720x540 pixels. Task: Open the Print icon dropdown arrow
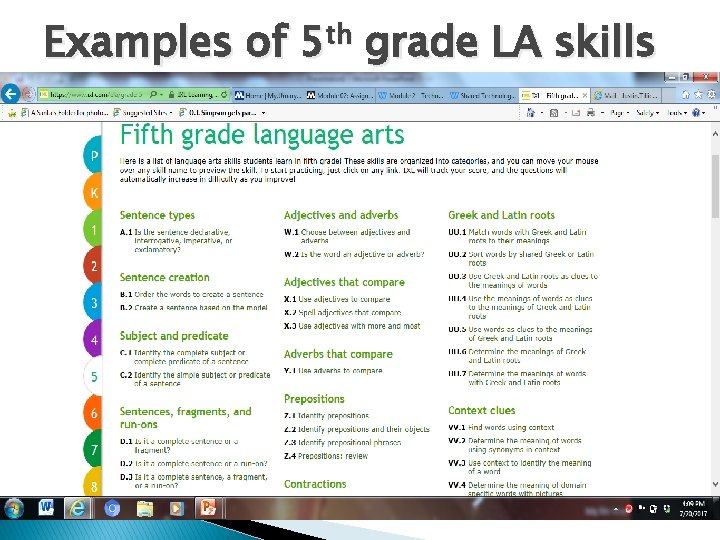[x=602, y=113]
